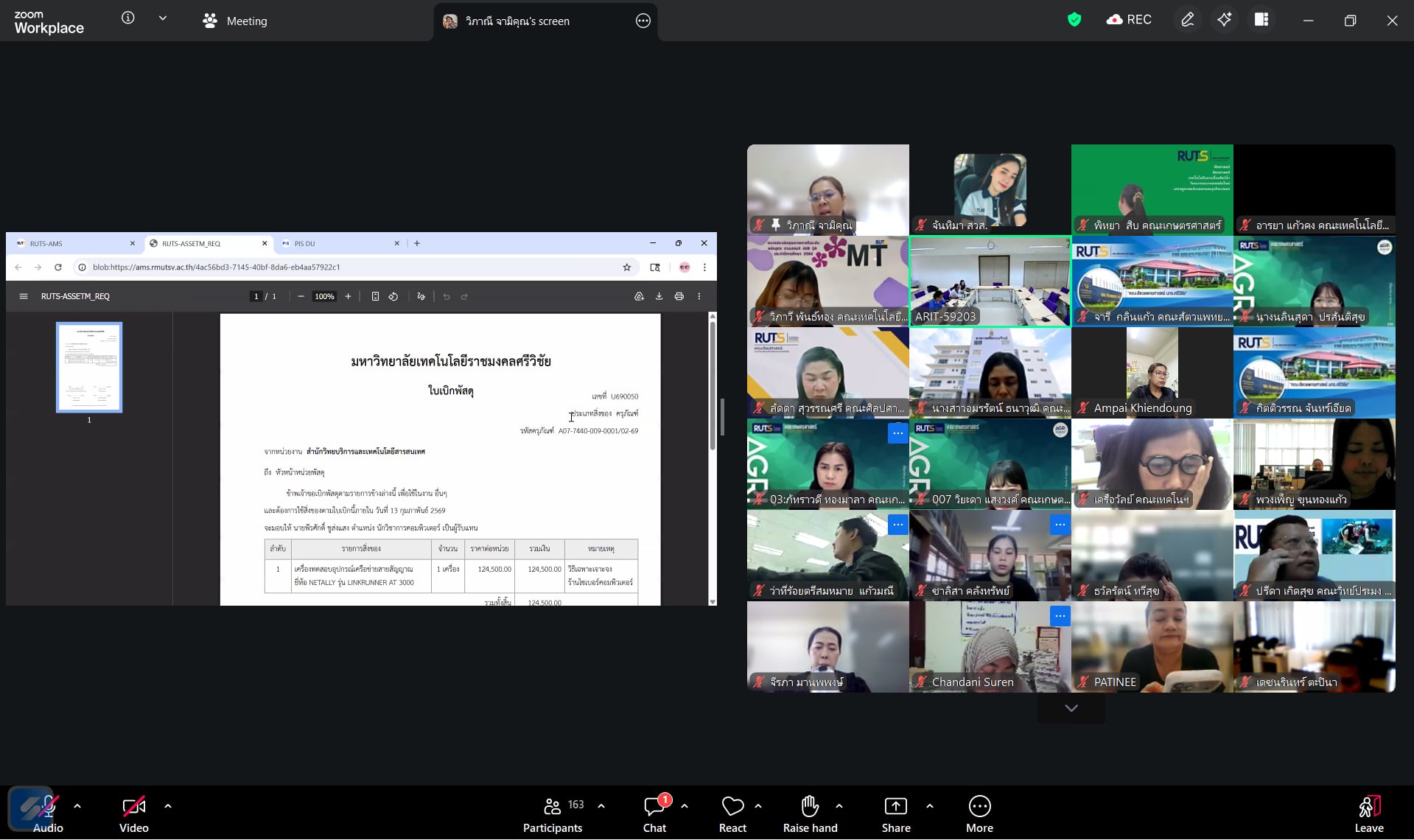Start video with the Video button
1414x840 pixels.
[133, 814]
